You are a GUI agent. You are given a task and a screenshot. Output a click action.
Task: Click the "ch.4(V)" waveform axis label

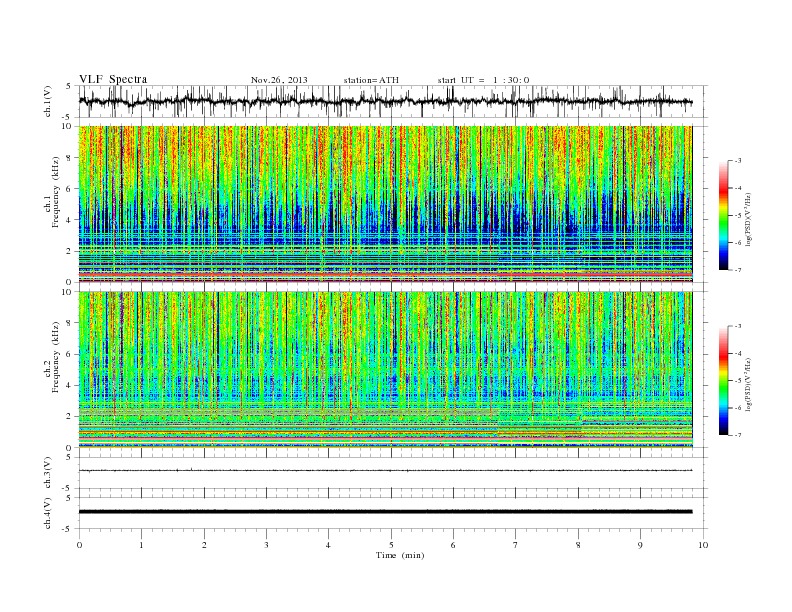pos(47,513)
